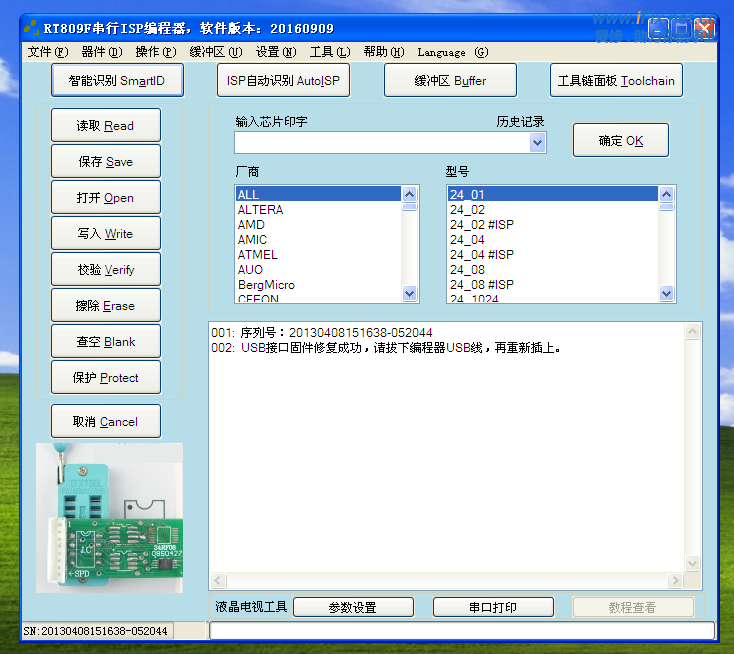Viewport: 734px width, 654px height.
Task: Select ATMEL in the vendor list
Action: 318,254
